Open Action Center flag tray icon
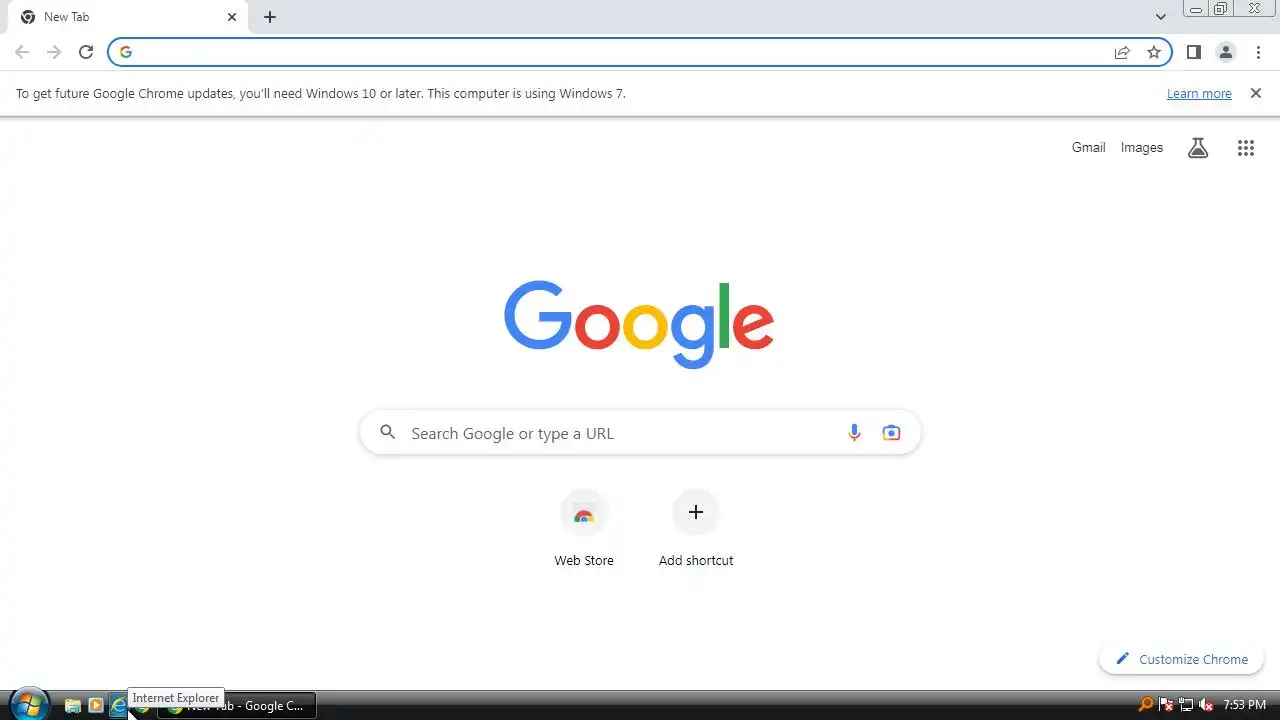1280x720 pixels. [x=1166, y=705]
